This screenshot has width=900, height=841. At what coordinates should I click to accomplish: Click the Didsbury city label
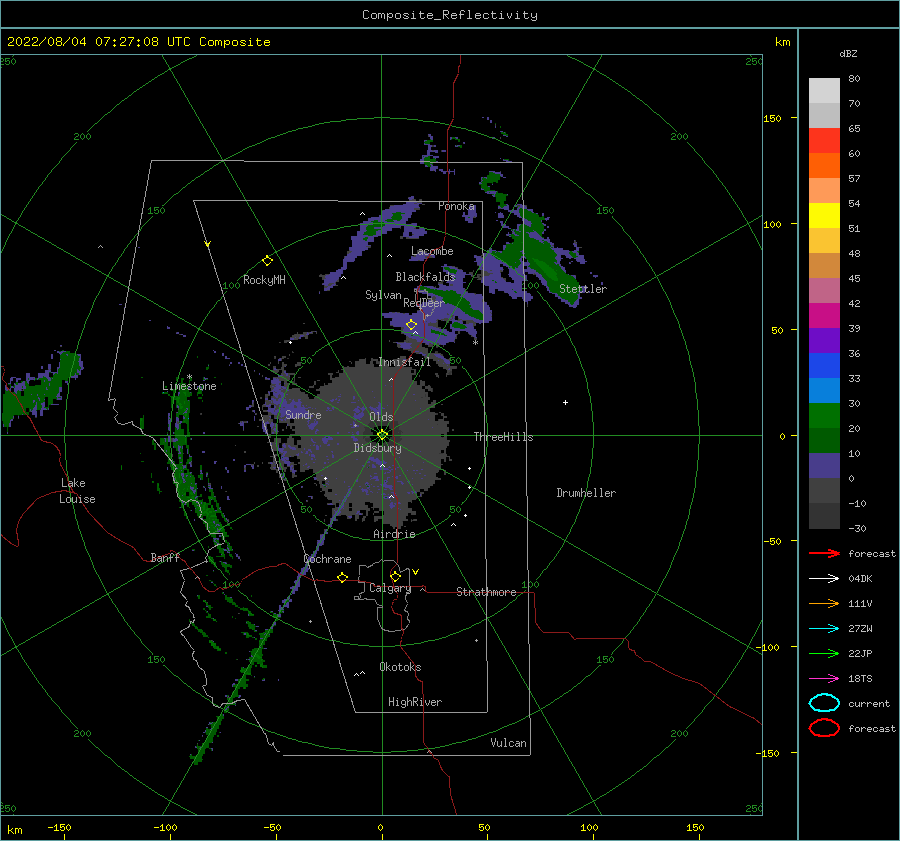coord(377,448)
